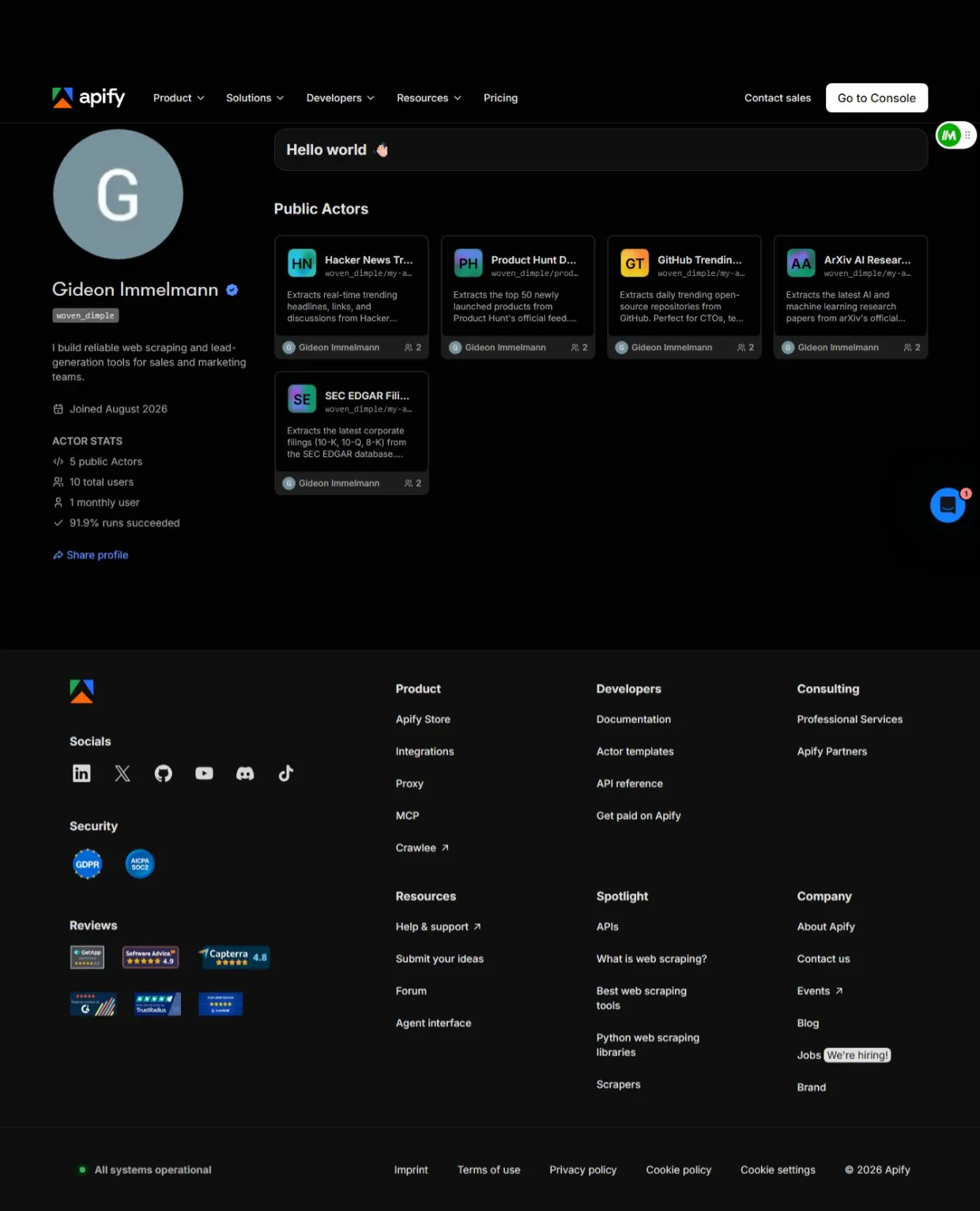Click the GT actor icon
The image size is (980, 1211).
click(x=635, y=263)
